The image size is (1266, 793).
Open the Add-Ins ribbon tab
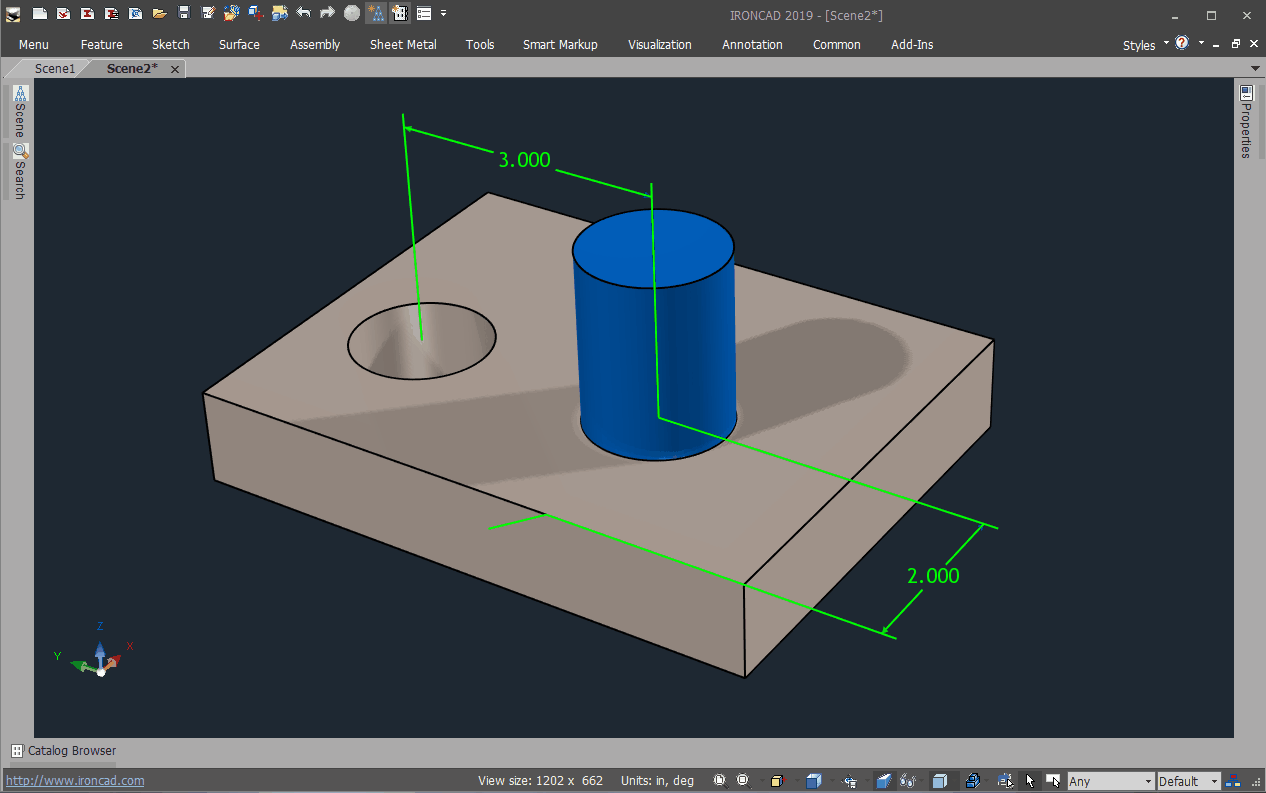pos(912,45)
